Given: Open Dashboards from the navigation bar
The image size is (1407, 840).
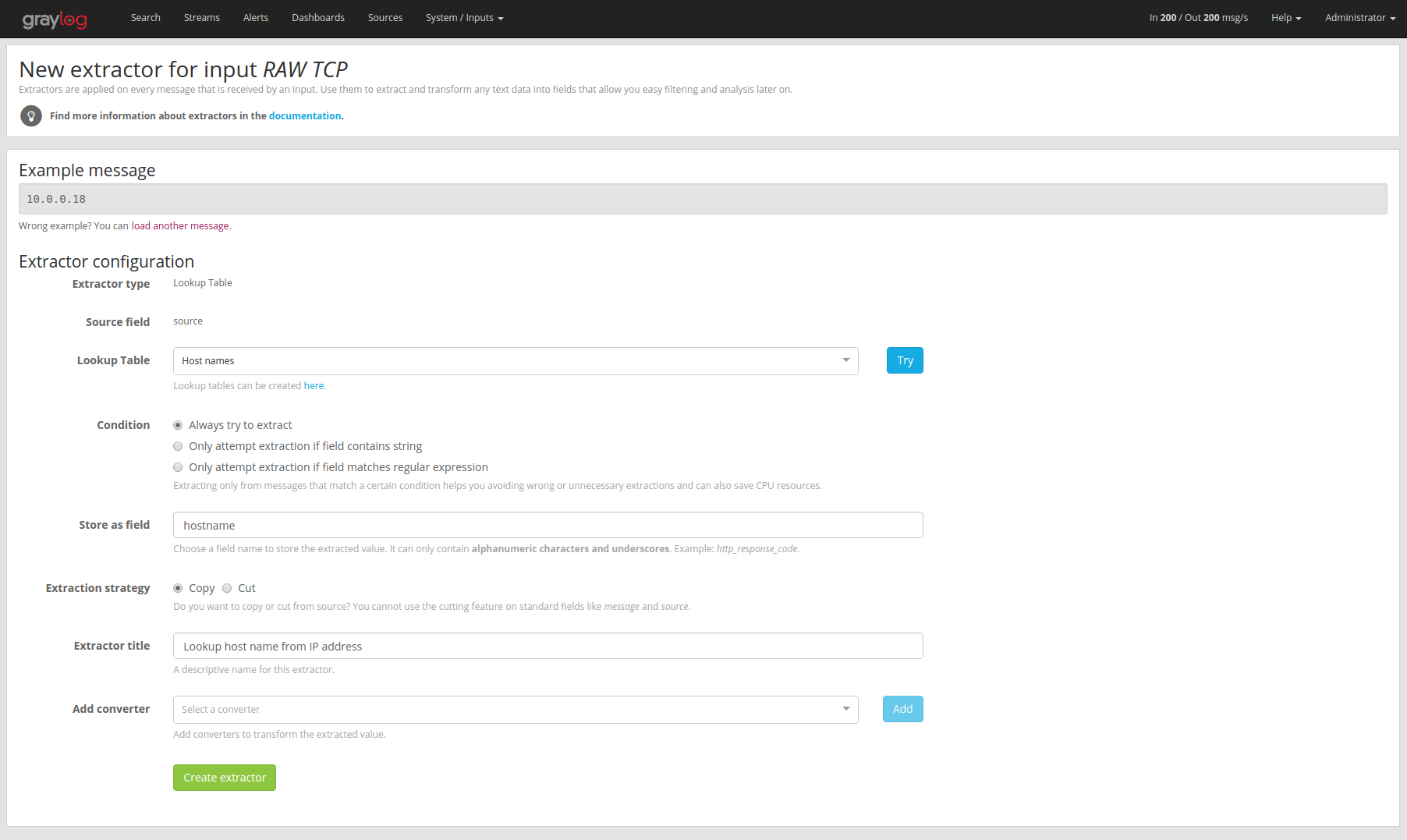Looking at the screenshot, I should point(317,18).
